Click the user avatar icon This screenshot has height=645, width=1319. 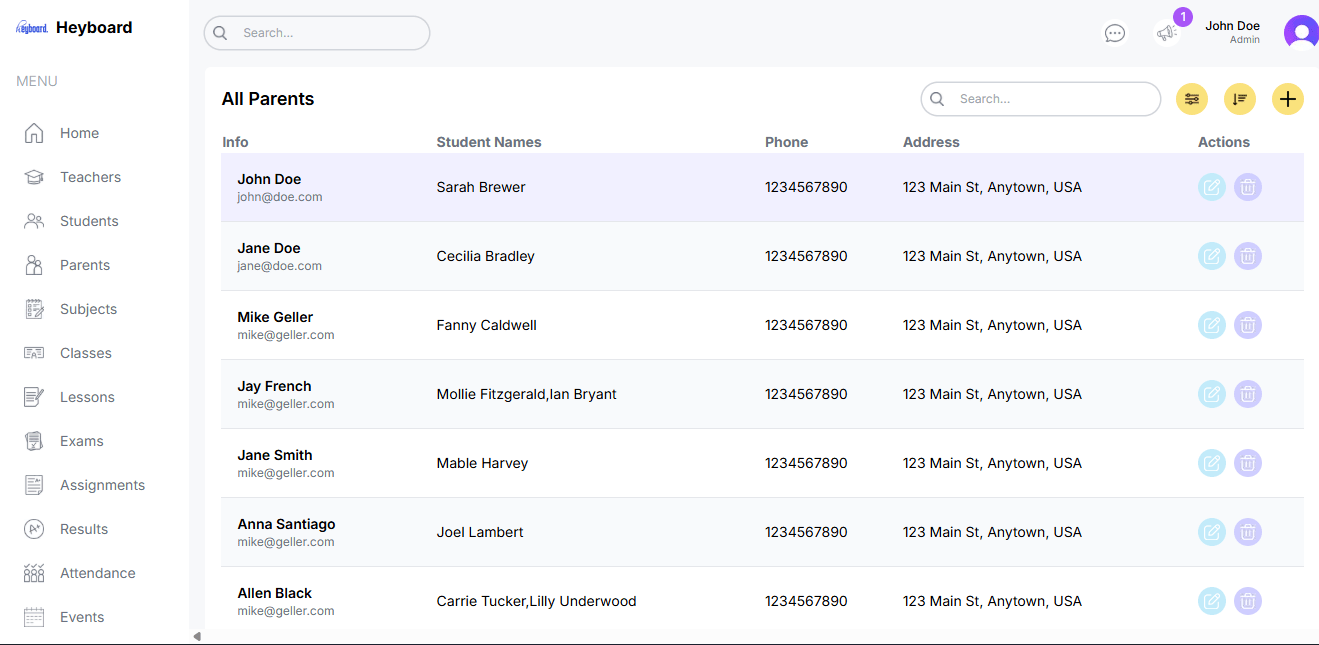pyautogui.click(x=1301, y=33)
